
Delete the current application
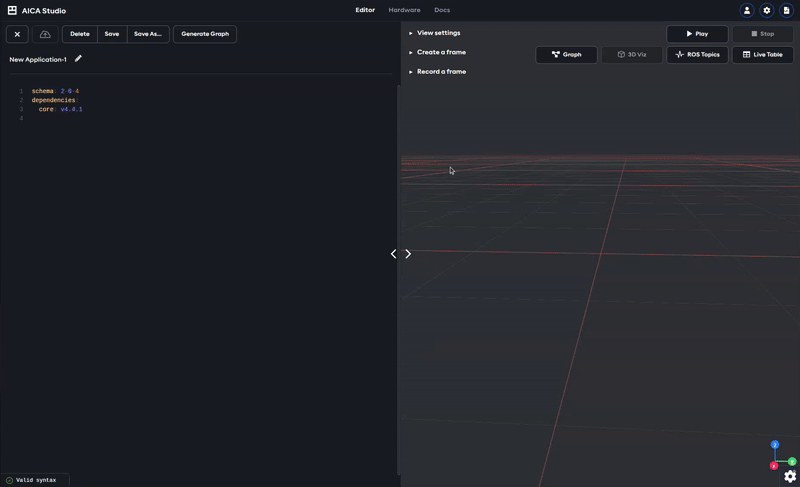coord(80,34)
